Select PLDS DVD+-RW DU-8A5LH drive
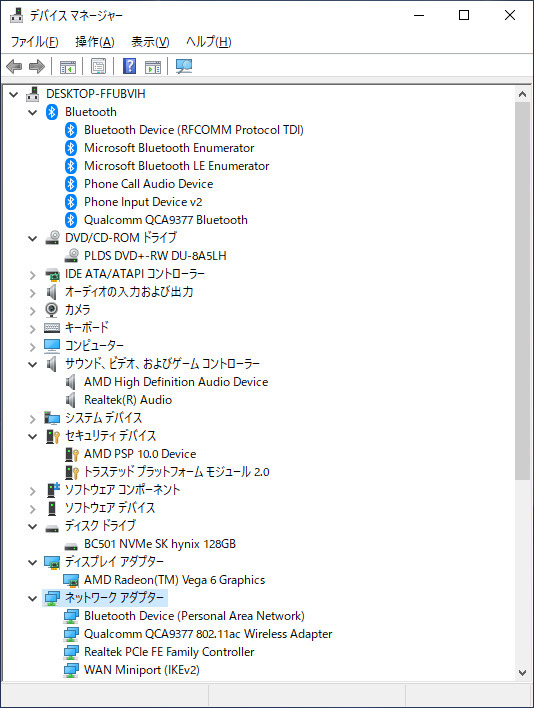Viewport: 534px width, 708px height. coord(155,256)
